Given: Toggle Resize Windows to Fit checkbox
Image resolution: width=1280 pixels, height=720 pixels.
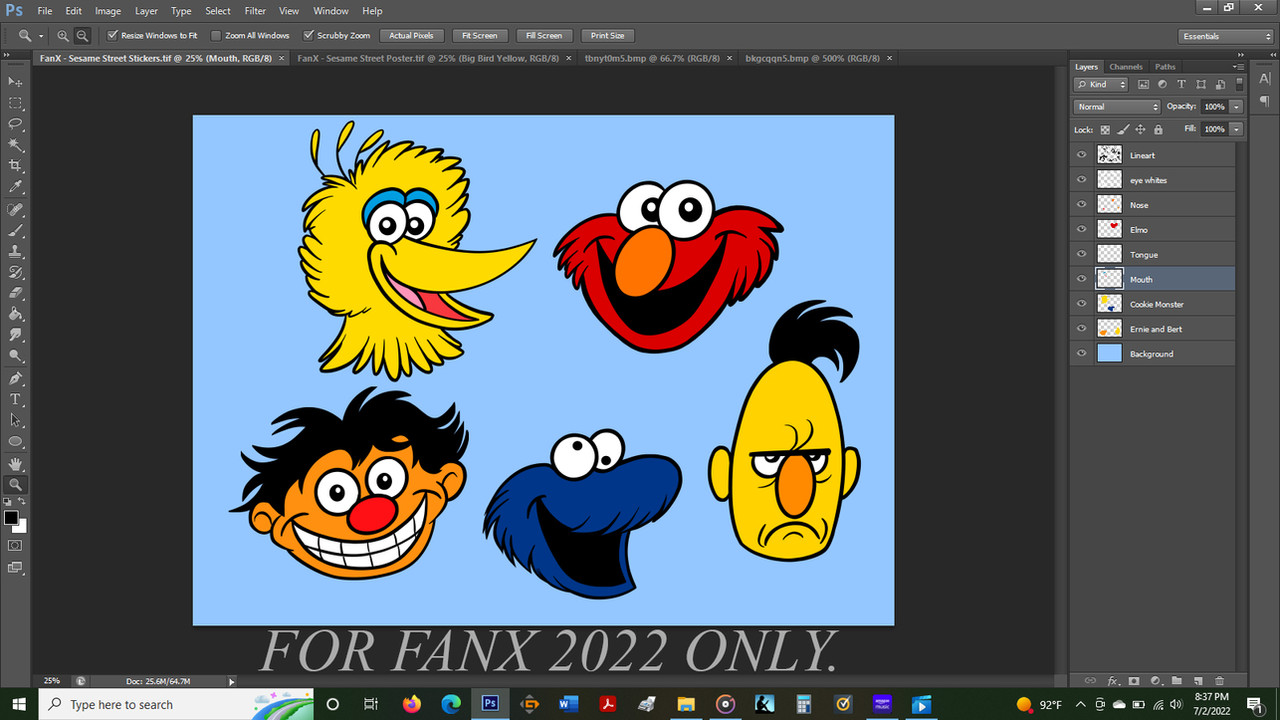Looking at the screenshot, I should (113, 35).
